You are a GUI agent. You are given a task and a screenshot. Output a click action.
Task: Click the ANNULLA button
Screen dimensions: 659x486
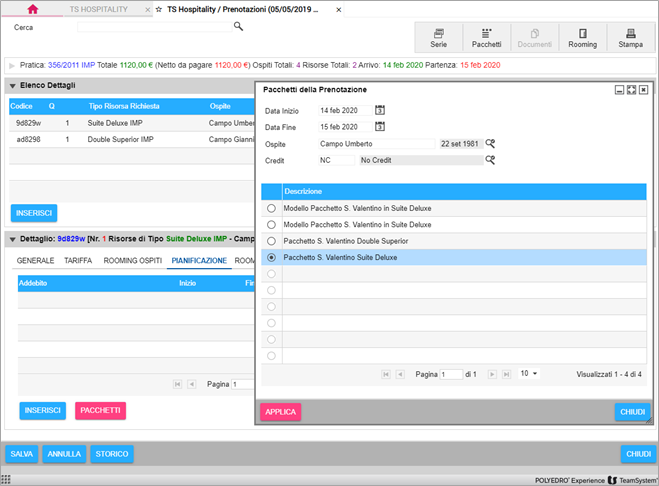pos(64,454)
